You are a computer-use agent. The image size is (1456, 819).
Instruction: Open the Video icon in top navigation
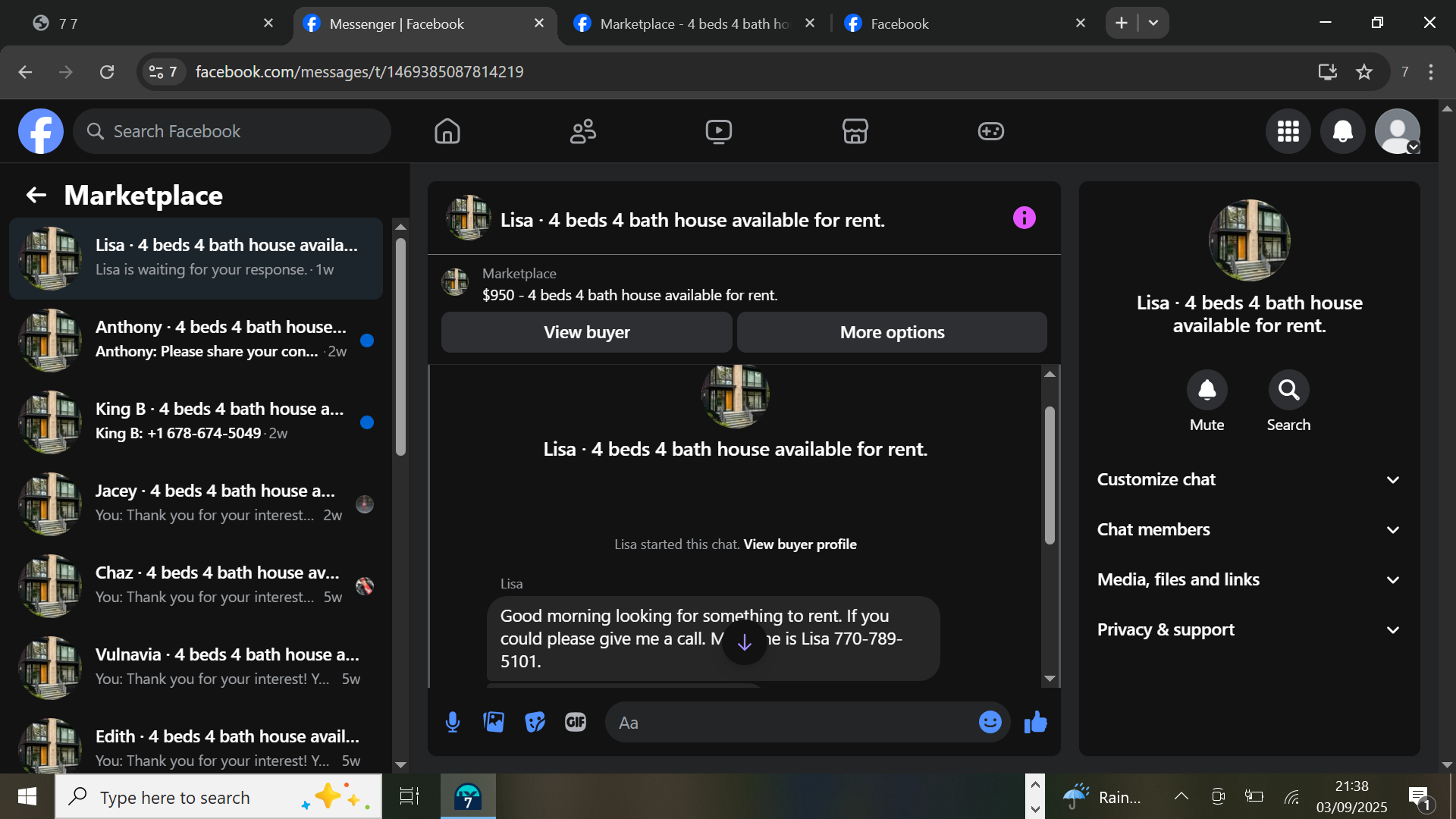719,131
